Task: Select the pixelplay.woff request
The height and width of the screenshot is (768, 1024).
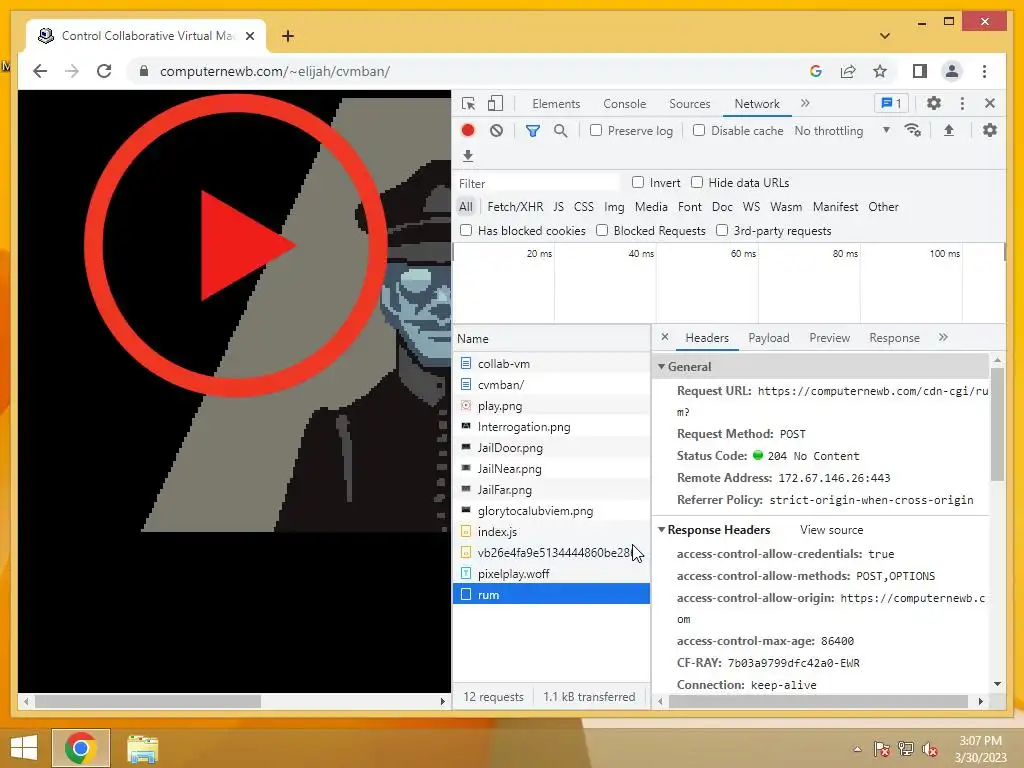Action: (552, 573)
